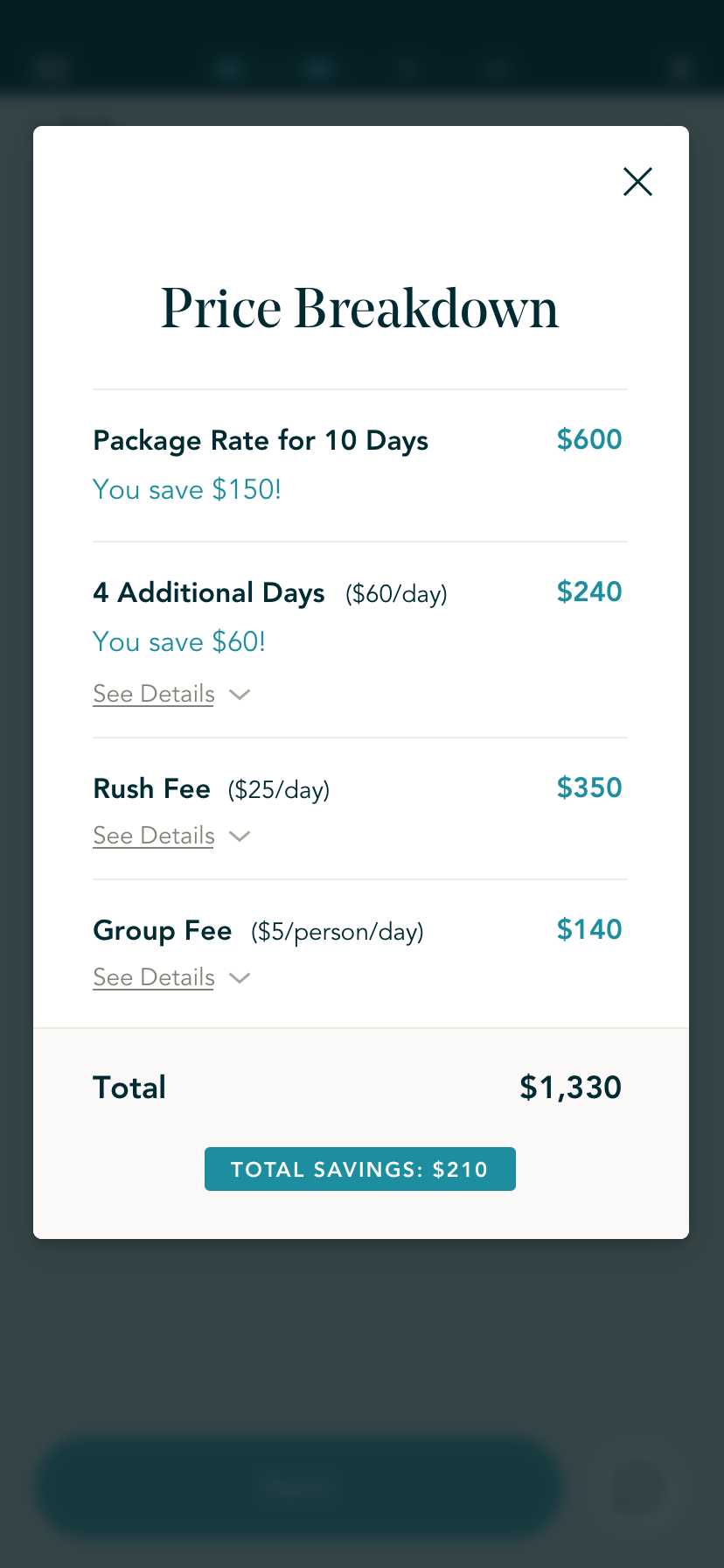The width and height of the screenshot is (724, 1568).
Task: Expand chevron under 4 Additional Days
Action: click(240, 695)
